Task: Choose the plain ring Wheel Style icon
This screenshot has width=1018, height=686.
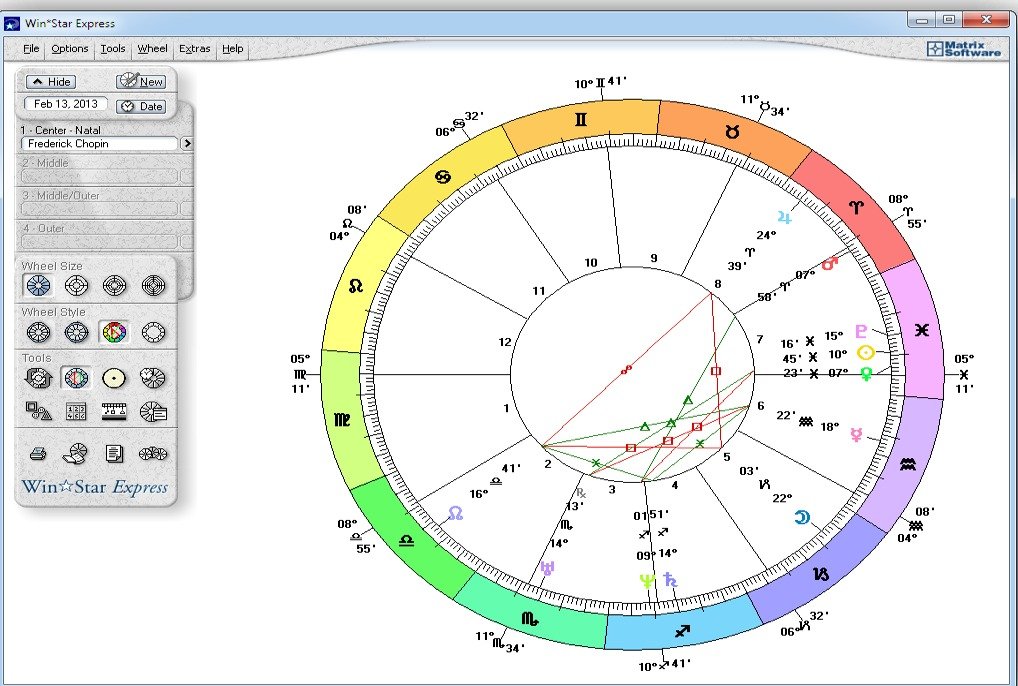Action: pos(153,332)
